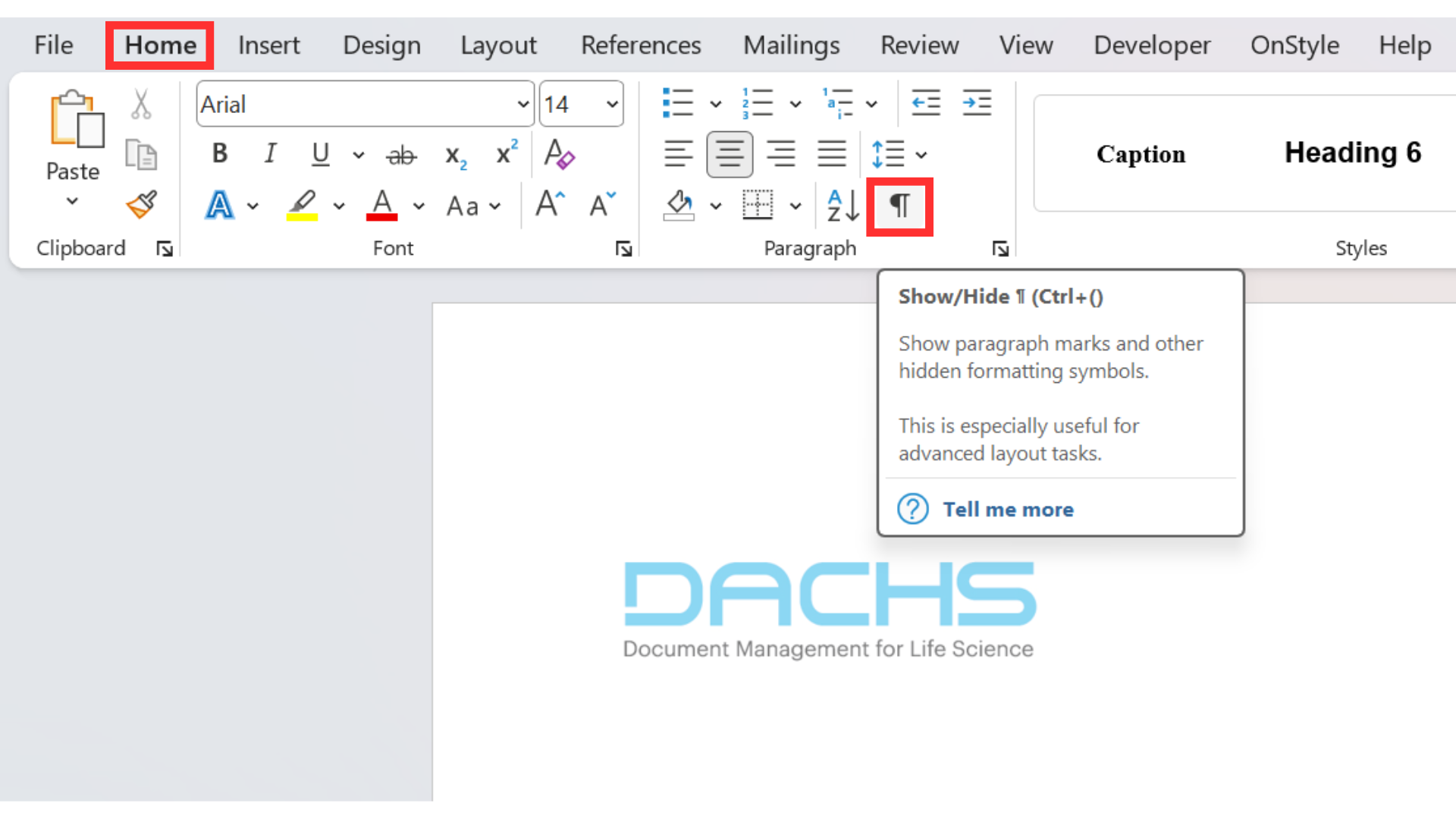This screenshot has height=819, width=1456.
Task: Open Change Case dropdown
Action: click(x=474, y=206)
